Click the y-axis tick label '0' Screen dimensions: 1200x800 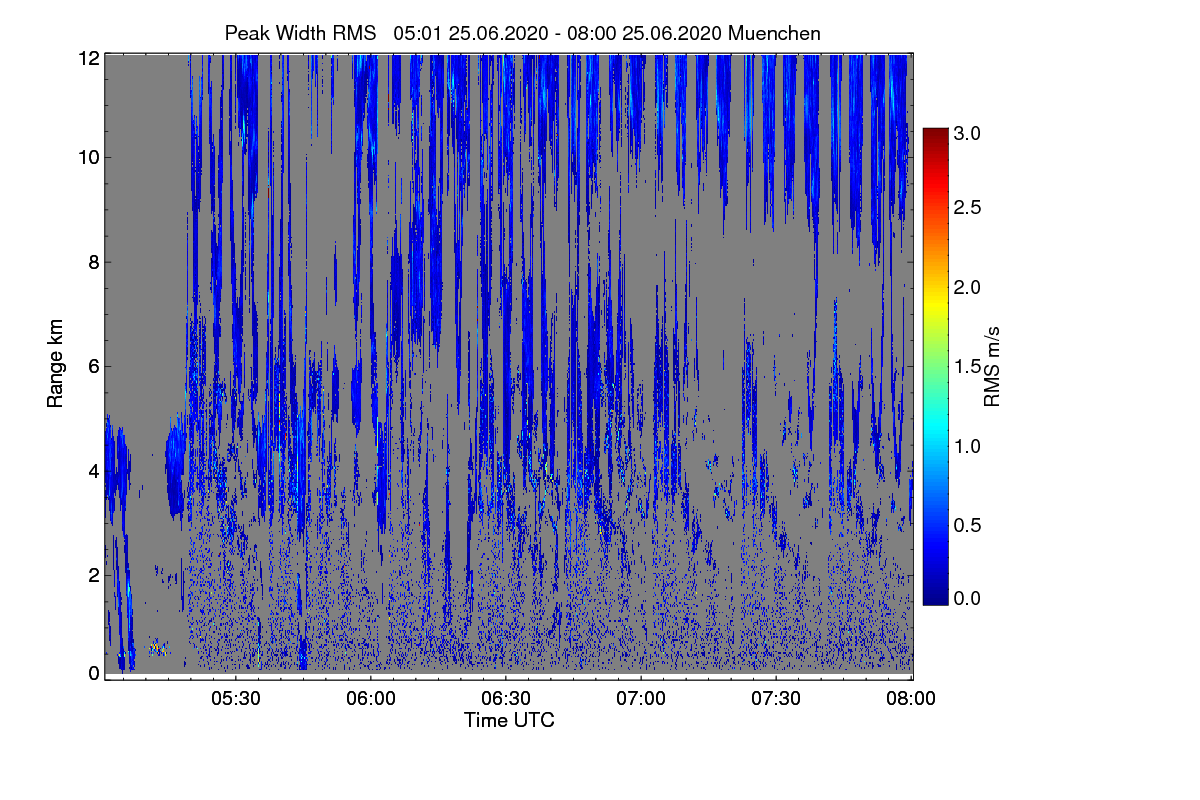pyautogui.click(x=93, y=673)
